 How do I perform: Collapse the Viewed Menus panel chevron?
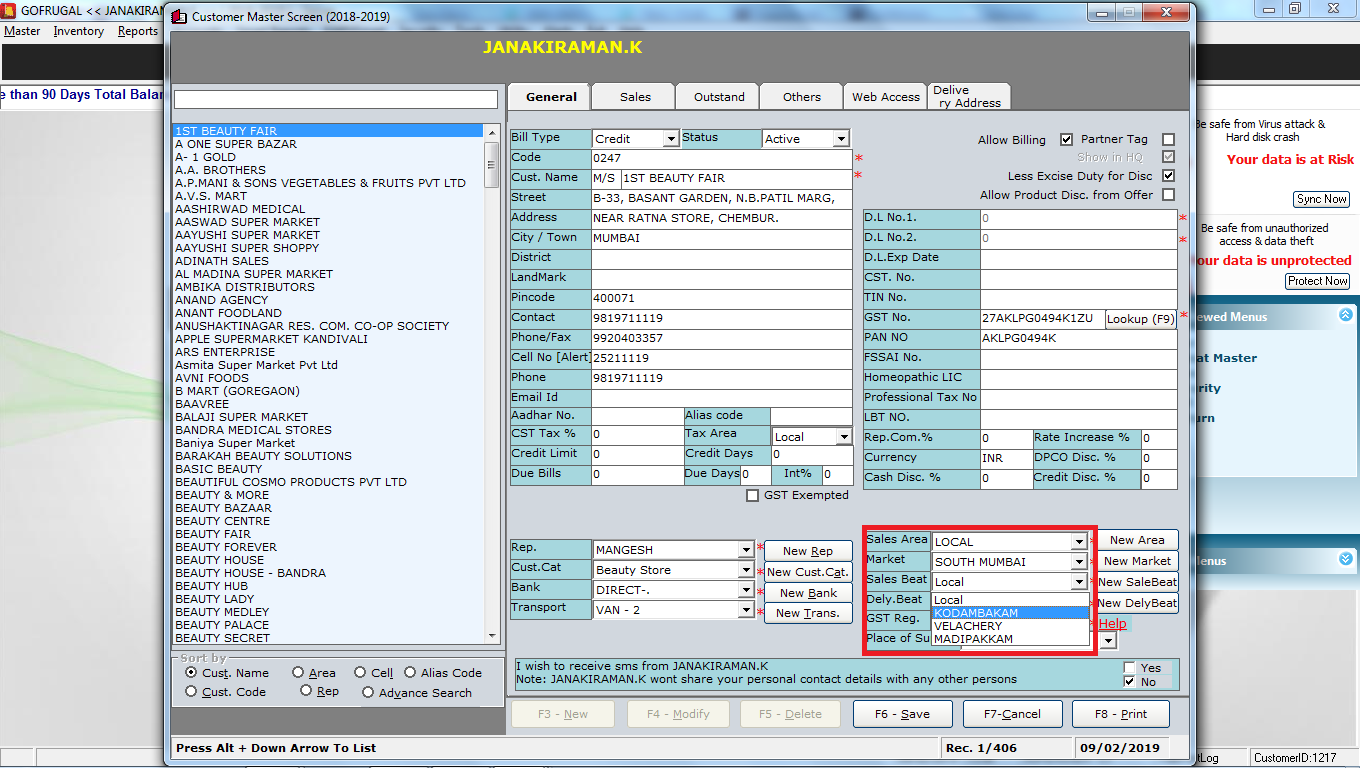coord(1346,316)
